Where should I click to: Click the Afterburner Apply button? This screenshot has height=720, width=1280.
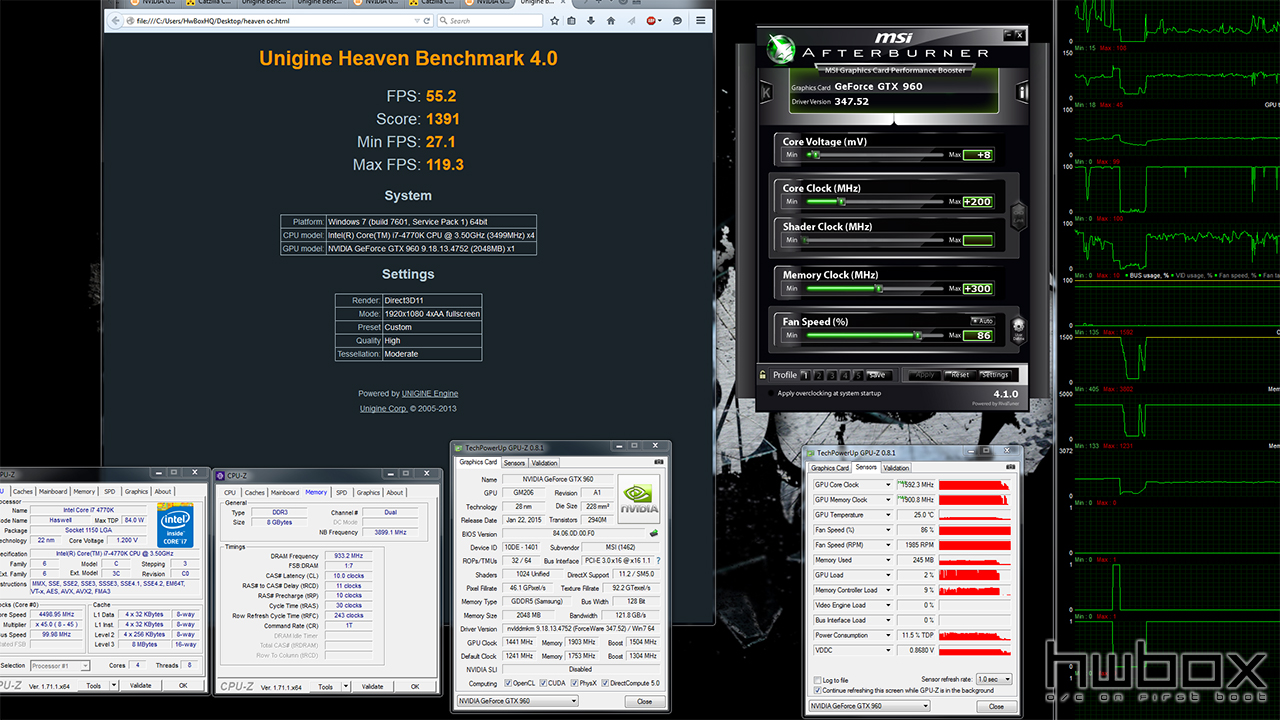[925, 375]
